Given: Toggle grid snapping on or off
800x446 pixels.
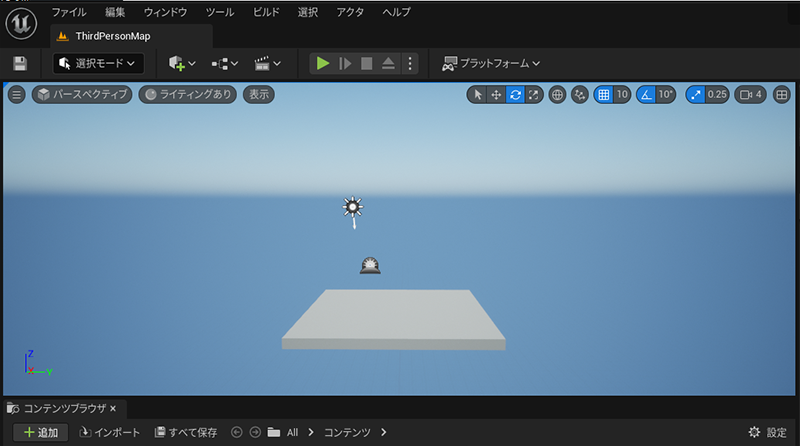Looking at the screenshot, I should point(603,95).
